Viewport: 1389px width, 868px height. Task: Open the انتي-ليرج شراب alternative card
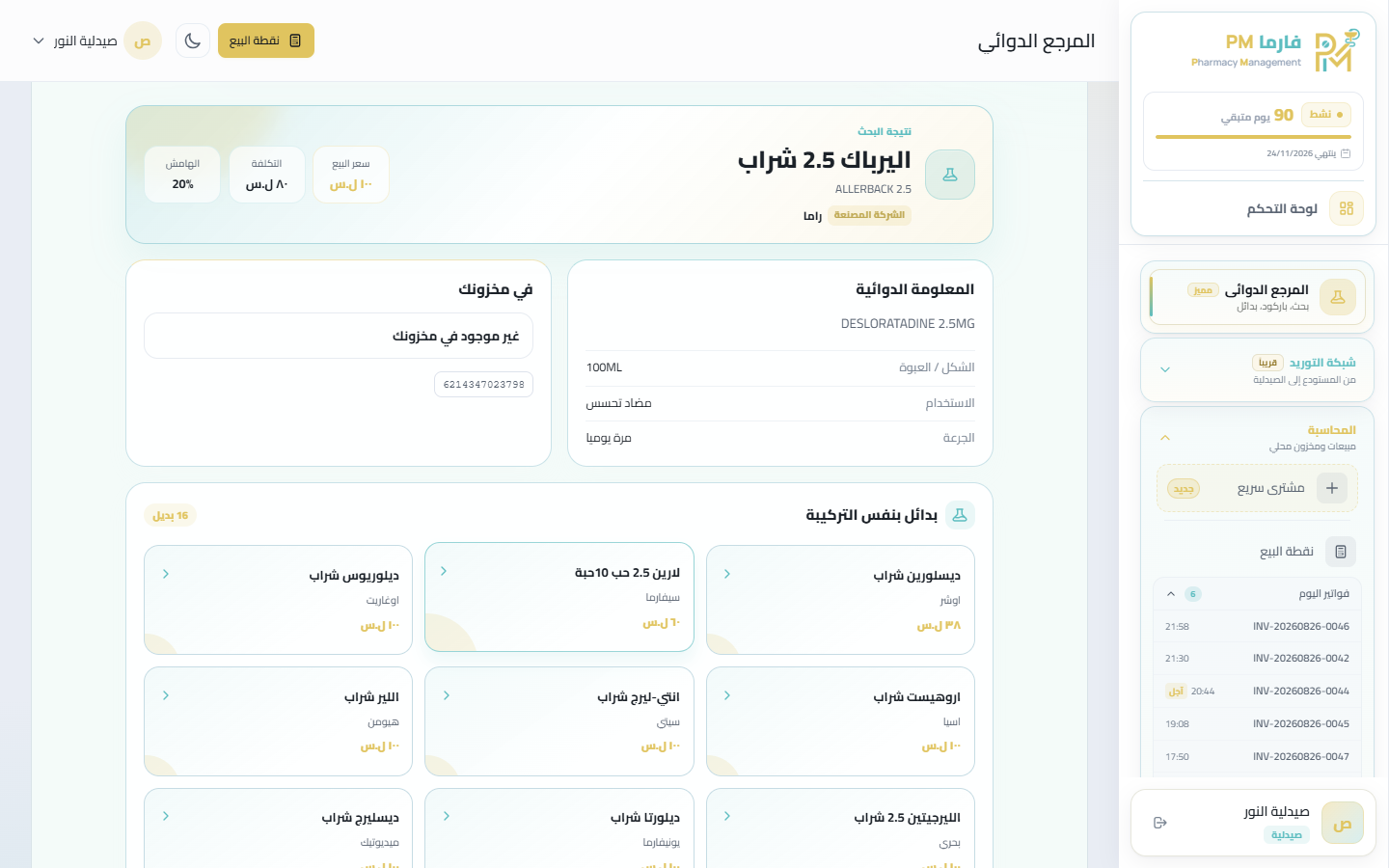[x=559, y=721]
